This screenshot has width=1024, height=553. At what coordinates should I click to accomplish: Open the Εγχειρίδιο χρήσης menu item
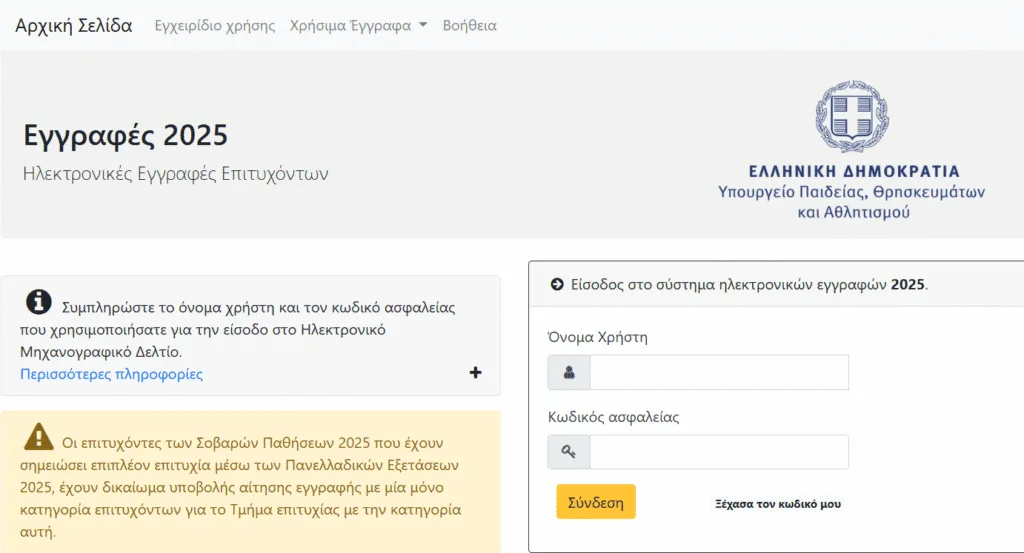pos(215,26)
